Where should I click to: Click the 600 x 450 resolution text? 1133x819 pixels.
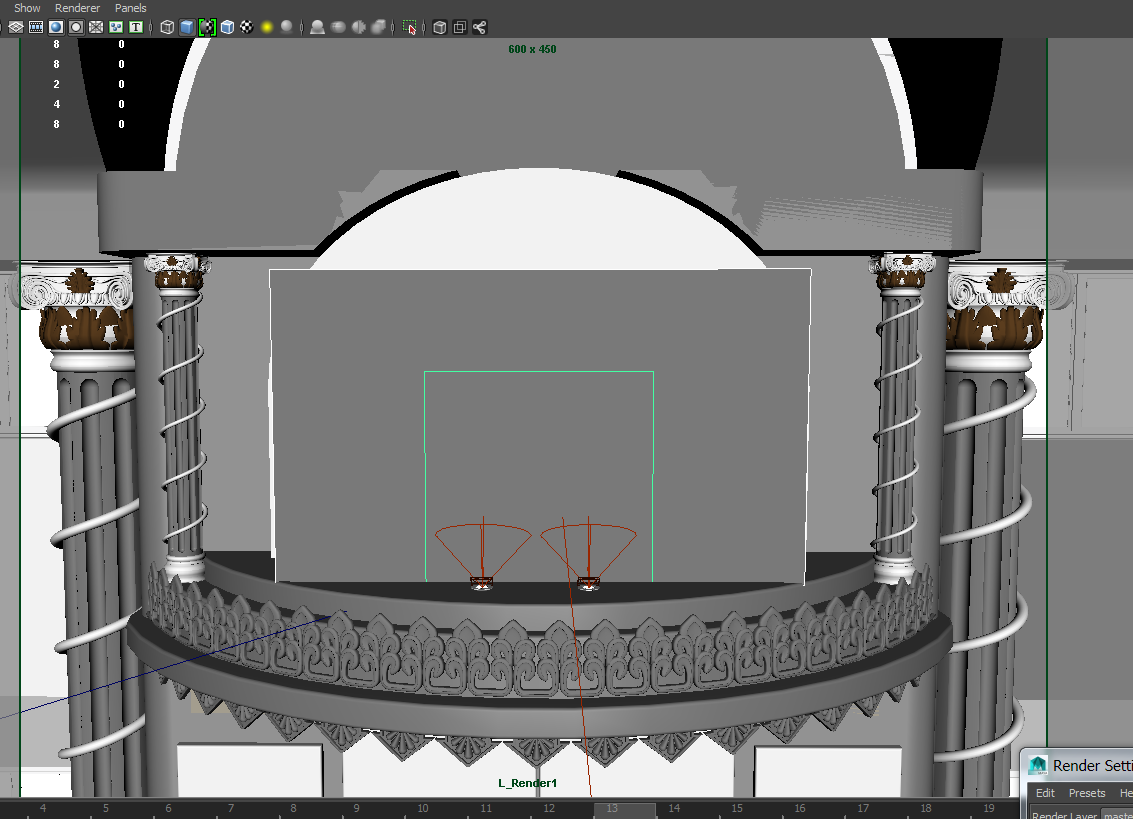pyautogui.click(x=532, y=49)
